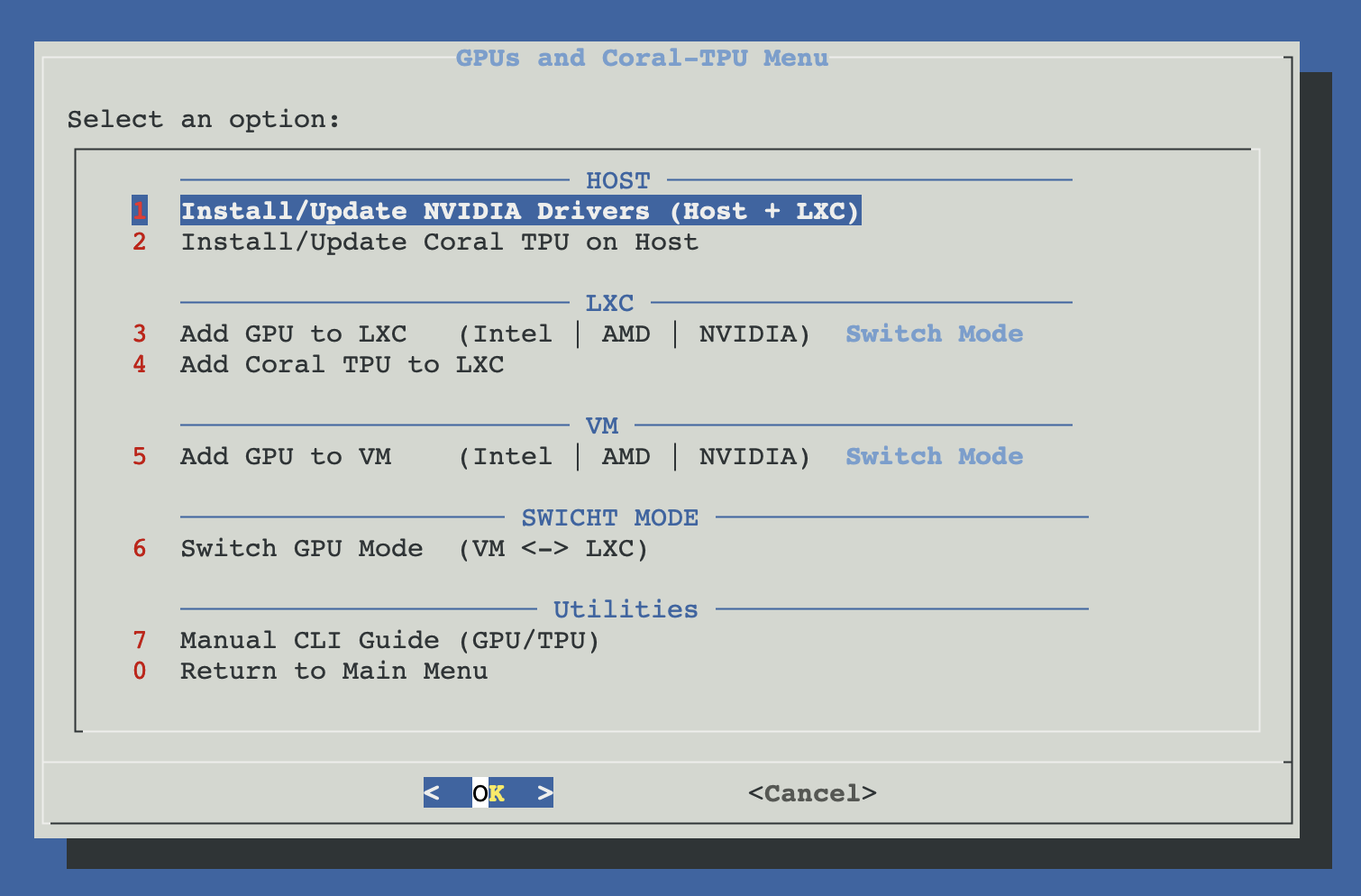
Task: Choose Add Coral TPU to LXC
Action: click(x=343, y=364)
